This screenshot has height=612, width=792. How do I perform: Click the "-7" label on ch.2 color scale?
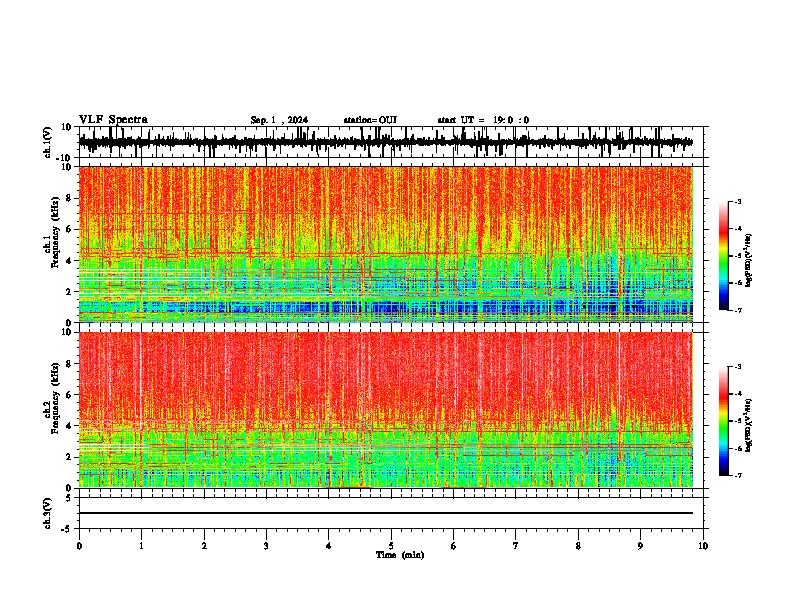click(x=738, y=475)
